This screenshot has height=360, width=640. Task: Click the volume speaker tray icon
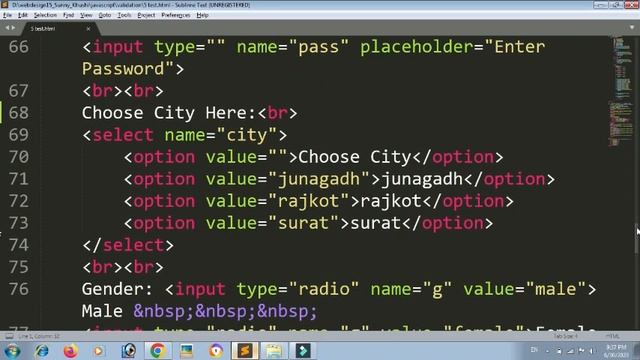[591, 351]
